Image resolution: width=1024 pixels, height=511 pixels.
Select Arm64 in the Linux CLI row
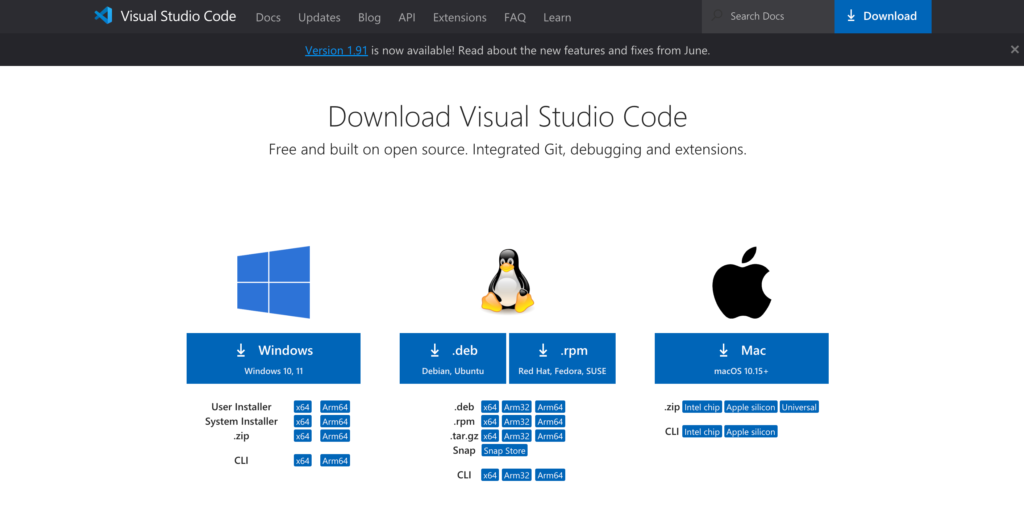[550, 475]
